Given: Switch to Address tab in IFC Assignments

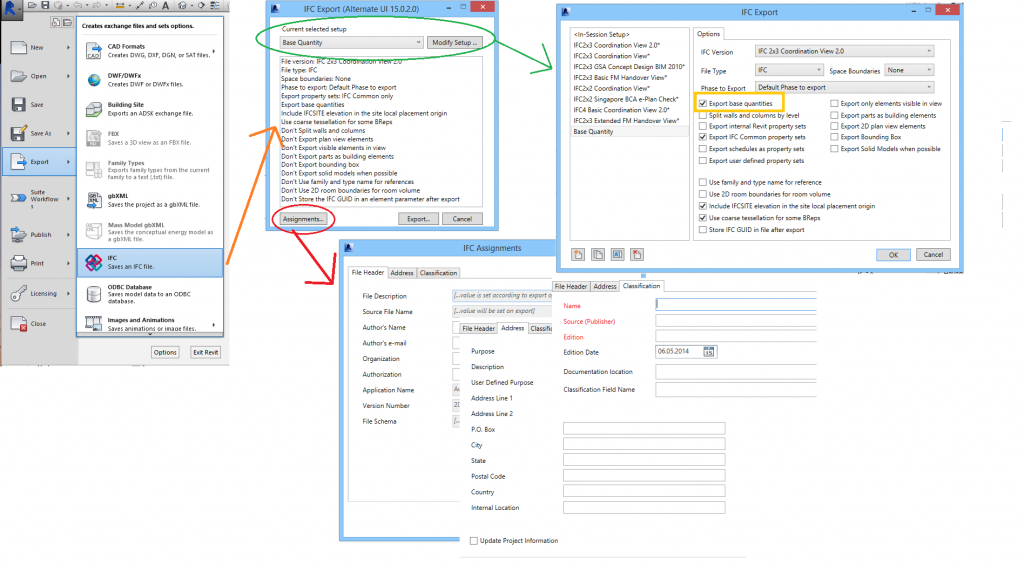Looking at the screenshot, I should (402, 272).
